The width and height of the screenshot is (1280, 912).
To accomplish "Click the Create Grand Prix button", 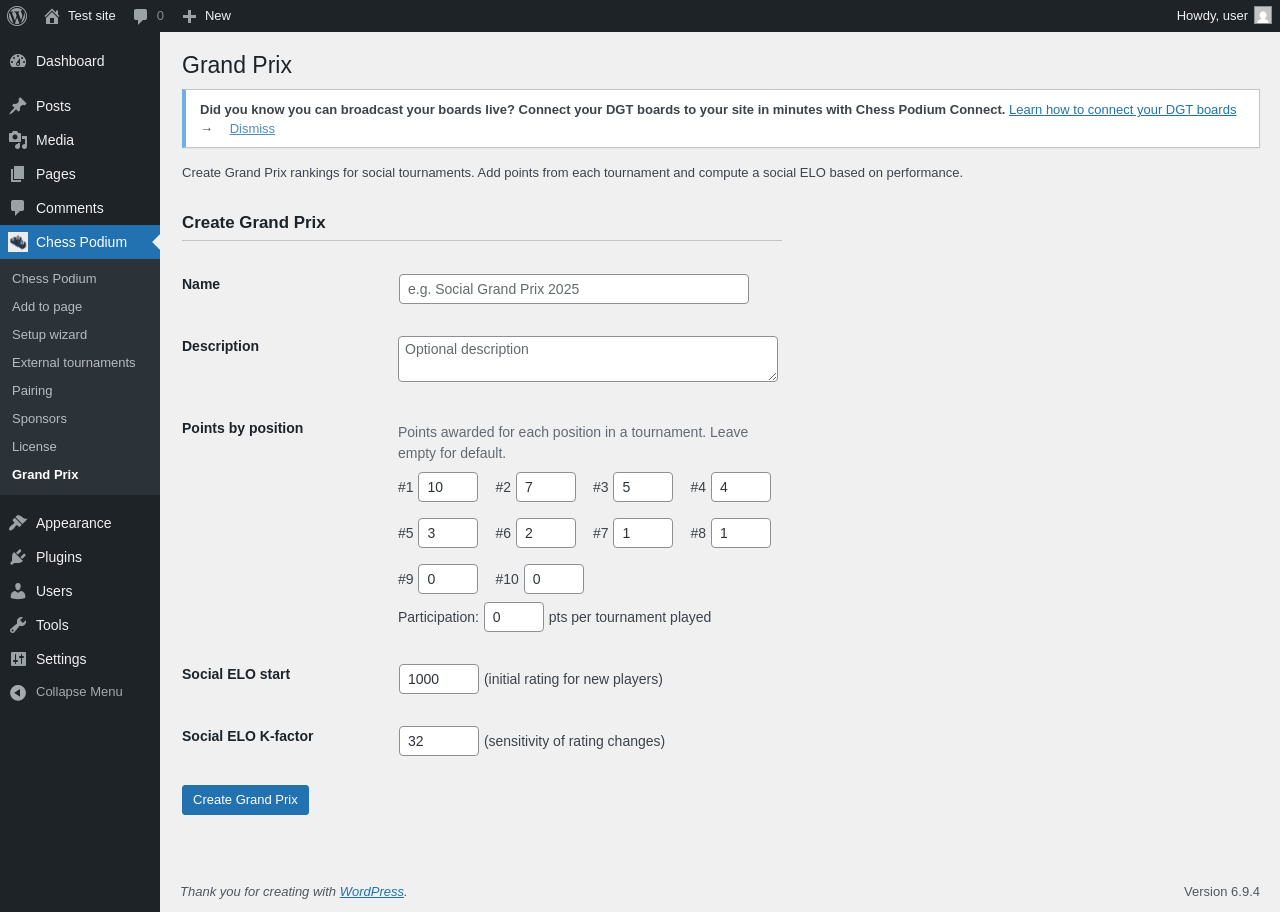I will [245, 800].
